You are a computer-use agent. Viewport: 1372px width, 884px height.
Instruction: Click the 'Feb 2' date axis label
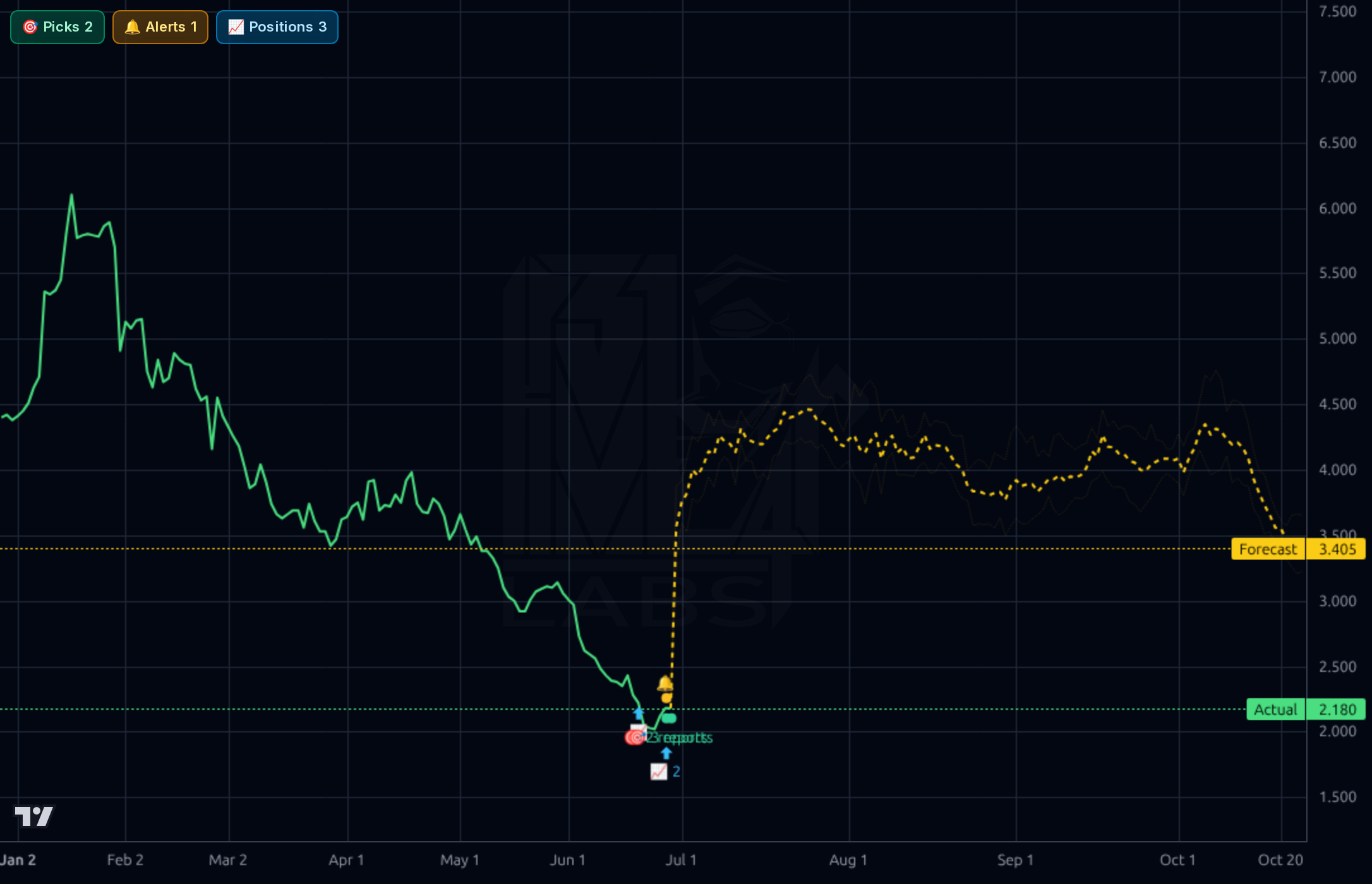[x=125, y=860]
